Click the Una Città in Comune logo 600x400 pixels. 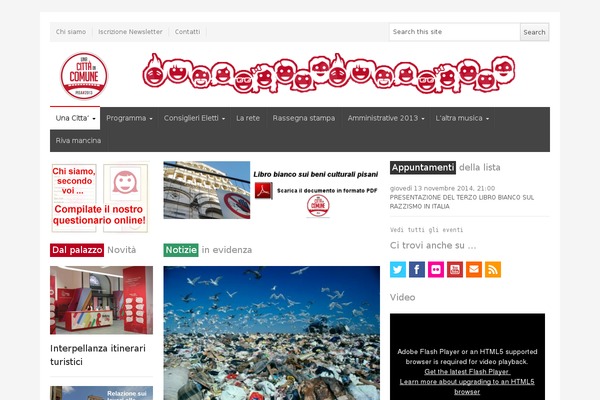click(x=84, y=76)
